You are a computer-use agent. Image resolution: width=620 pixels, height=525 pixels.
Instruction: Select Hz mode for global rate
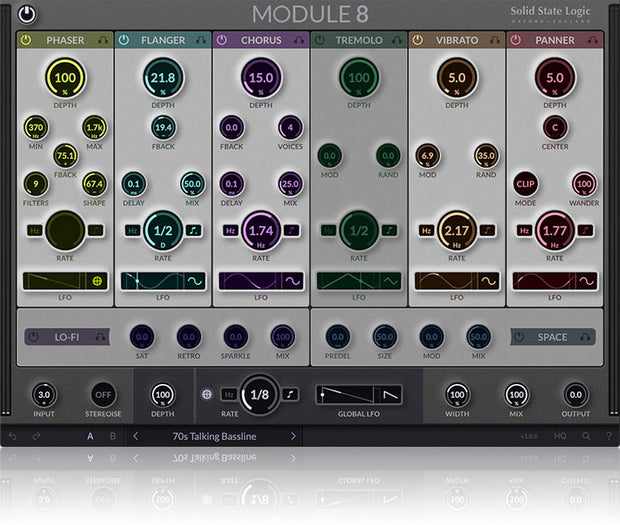pos(229,394)
